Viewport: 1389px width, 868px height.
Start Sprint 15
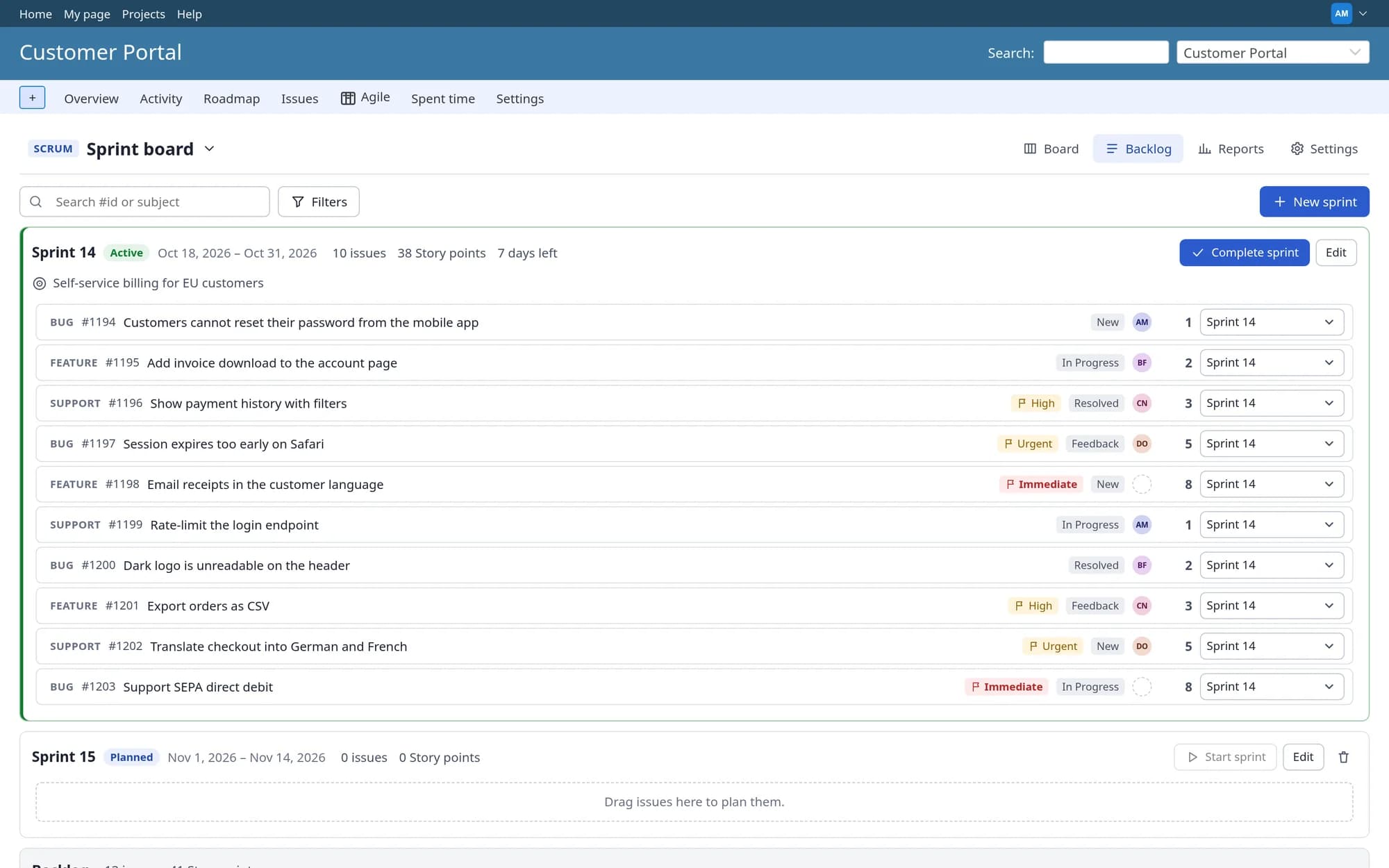(1226, 757)
